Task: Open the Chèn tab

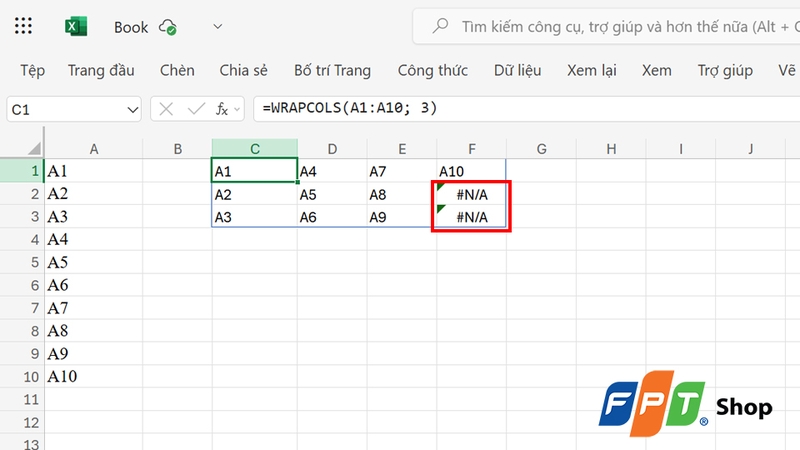Action: (x=177, y=71)
